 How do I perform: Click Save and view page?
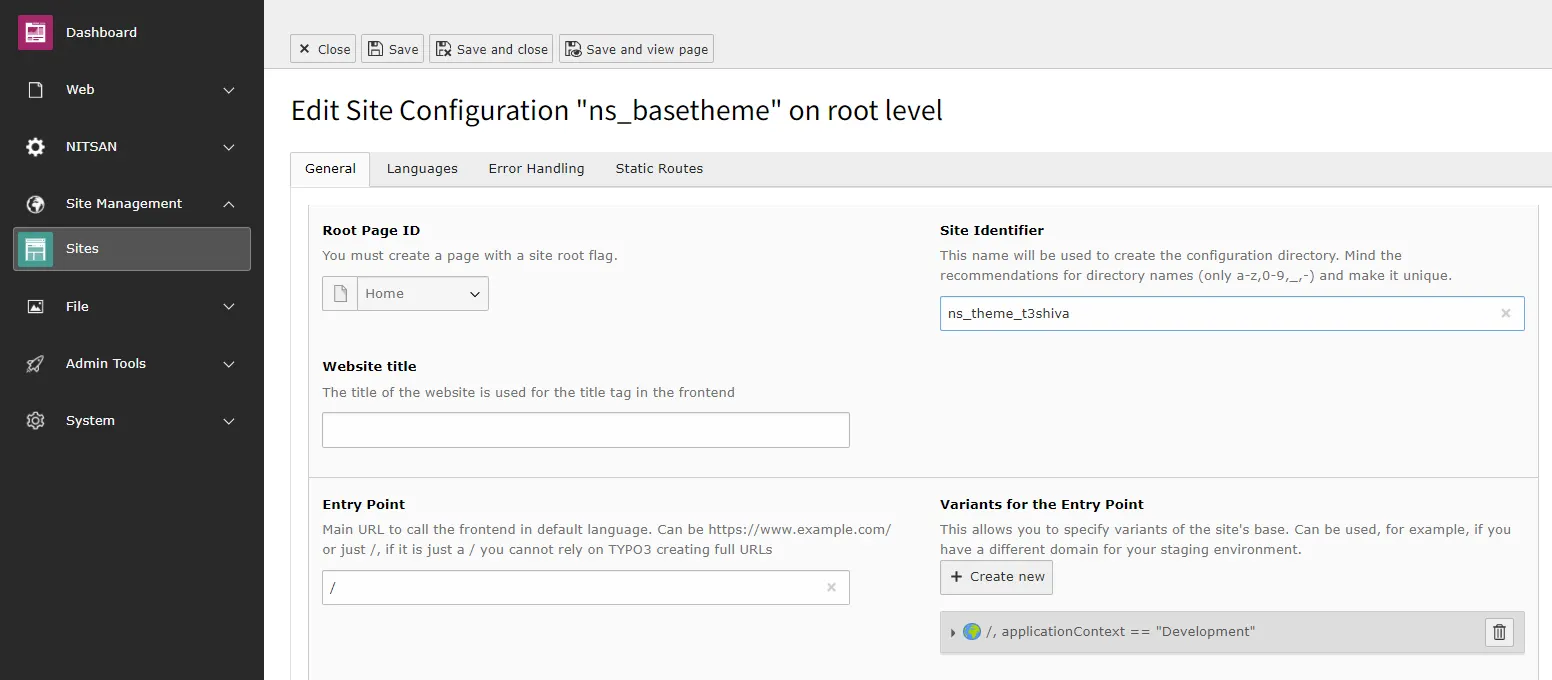coord(636,49)
